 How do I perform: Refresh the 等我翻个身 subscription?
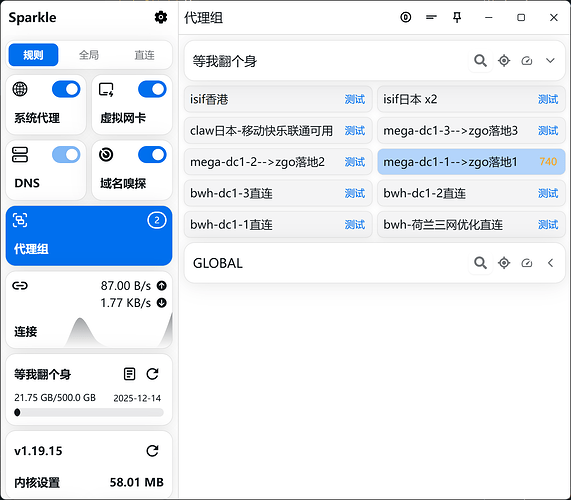point(152,374)
